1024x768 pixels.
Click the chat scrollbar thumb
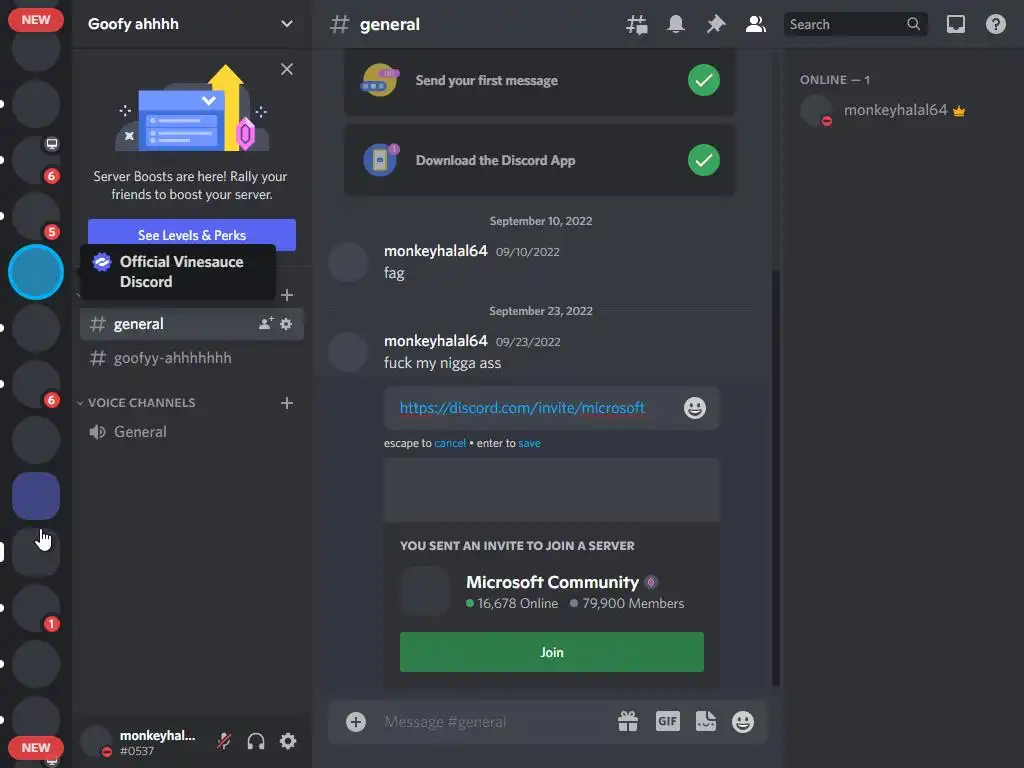776,477
